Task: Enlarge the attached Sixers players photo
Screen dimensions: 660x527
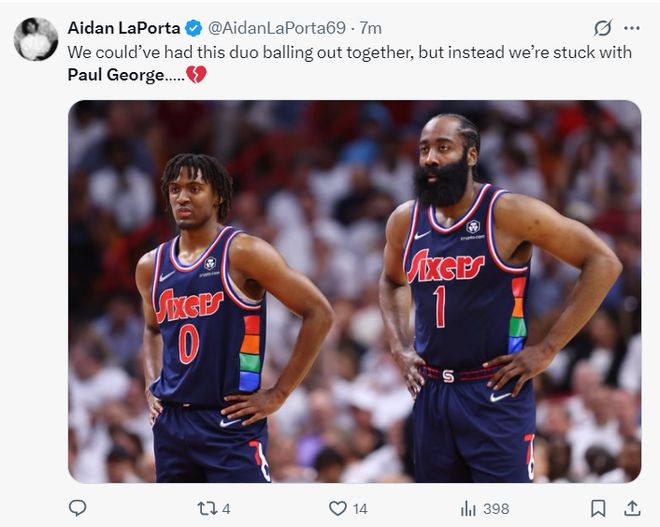Action: click(x=354, y=291)
